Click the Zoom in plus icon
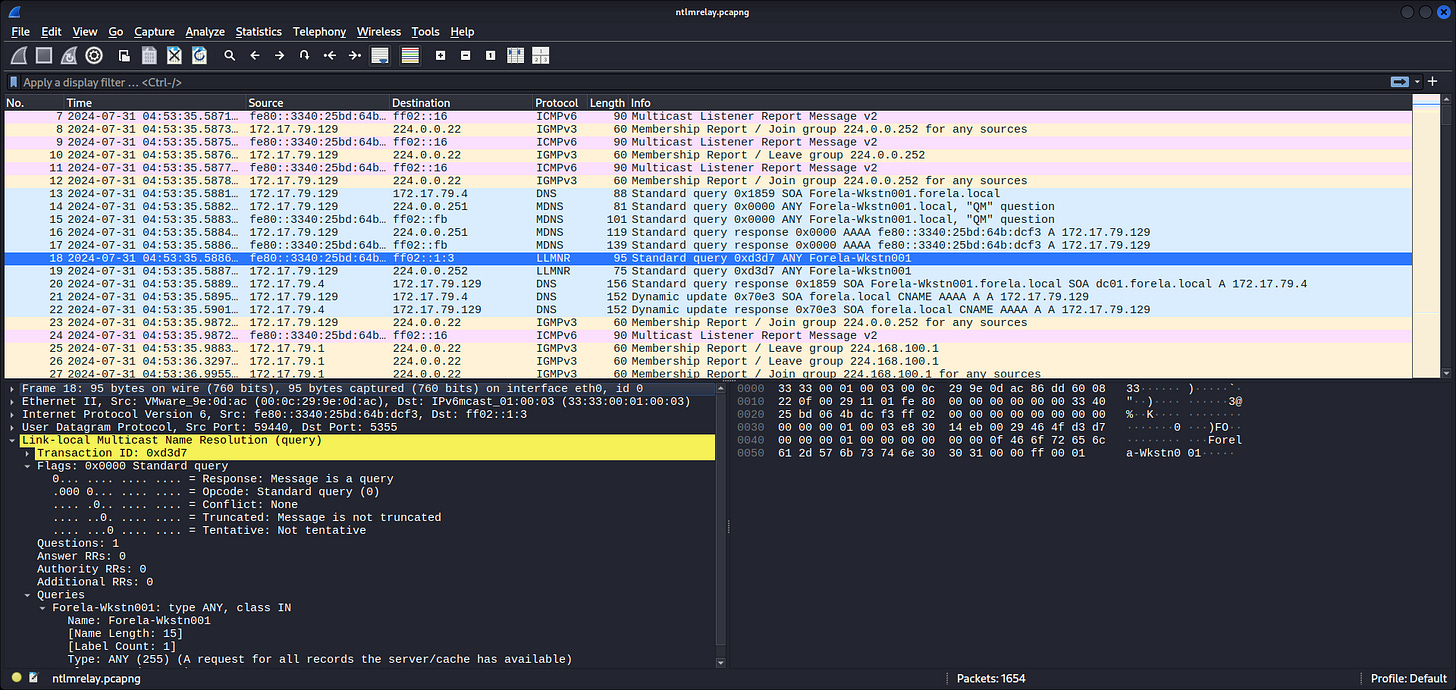The image size is (1456, 690). click(440, 55)
